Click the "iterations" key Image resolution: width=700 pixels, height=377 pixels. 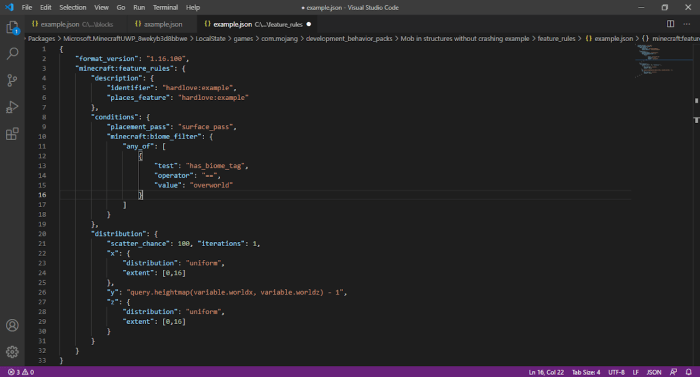click(221, 243)
